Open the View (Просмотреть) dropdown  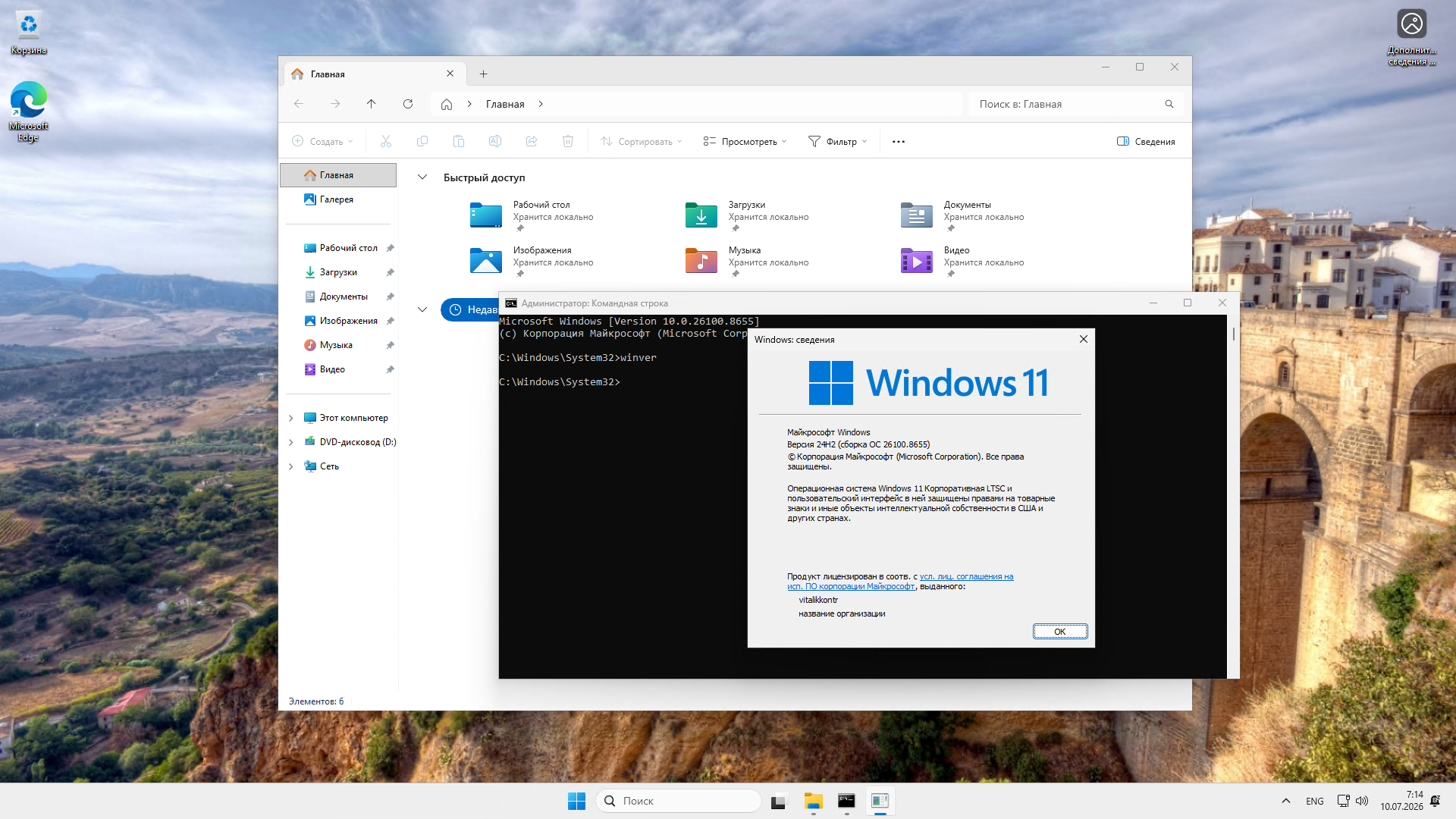click(x=745, y=141)
